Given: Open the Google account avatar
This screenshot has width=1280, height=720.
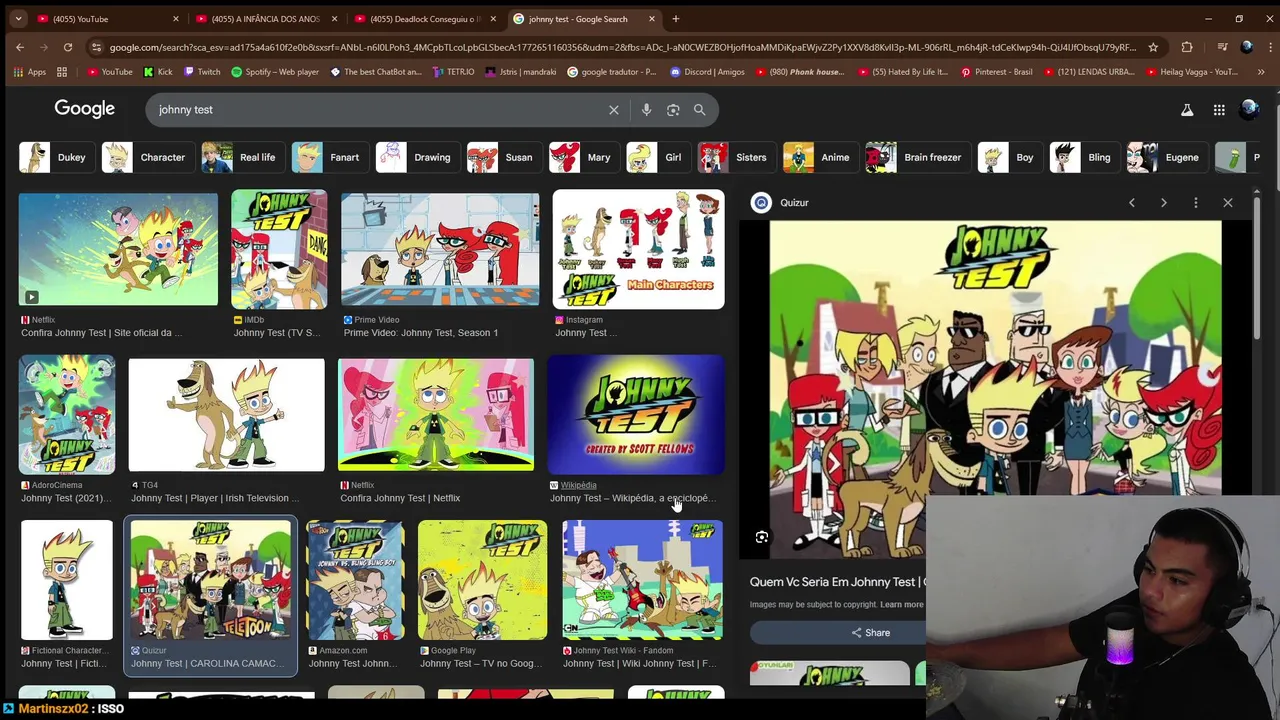Looking at the screenshot, I should pyautogui.click(x=1249, y=110).
